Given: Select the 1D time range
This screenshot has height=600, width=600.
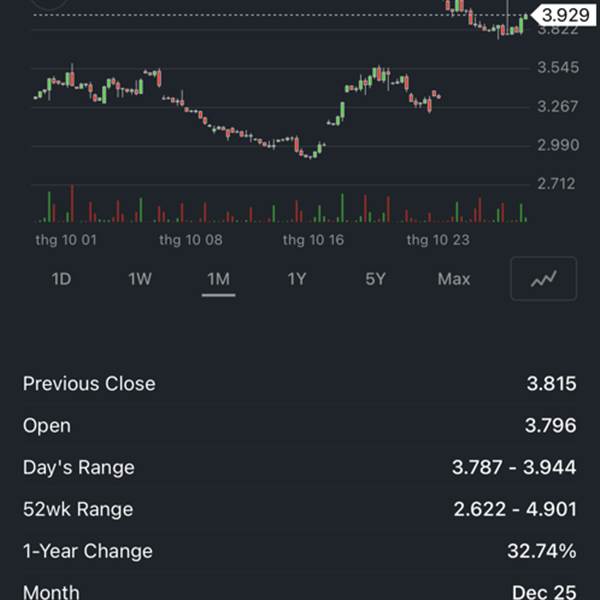Looking at the screenshot, I should (x=61, y=279).
